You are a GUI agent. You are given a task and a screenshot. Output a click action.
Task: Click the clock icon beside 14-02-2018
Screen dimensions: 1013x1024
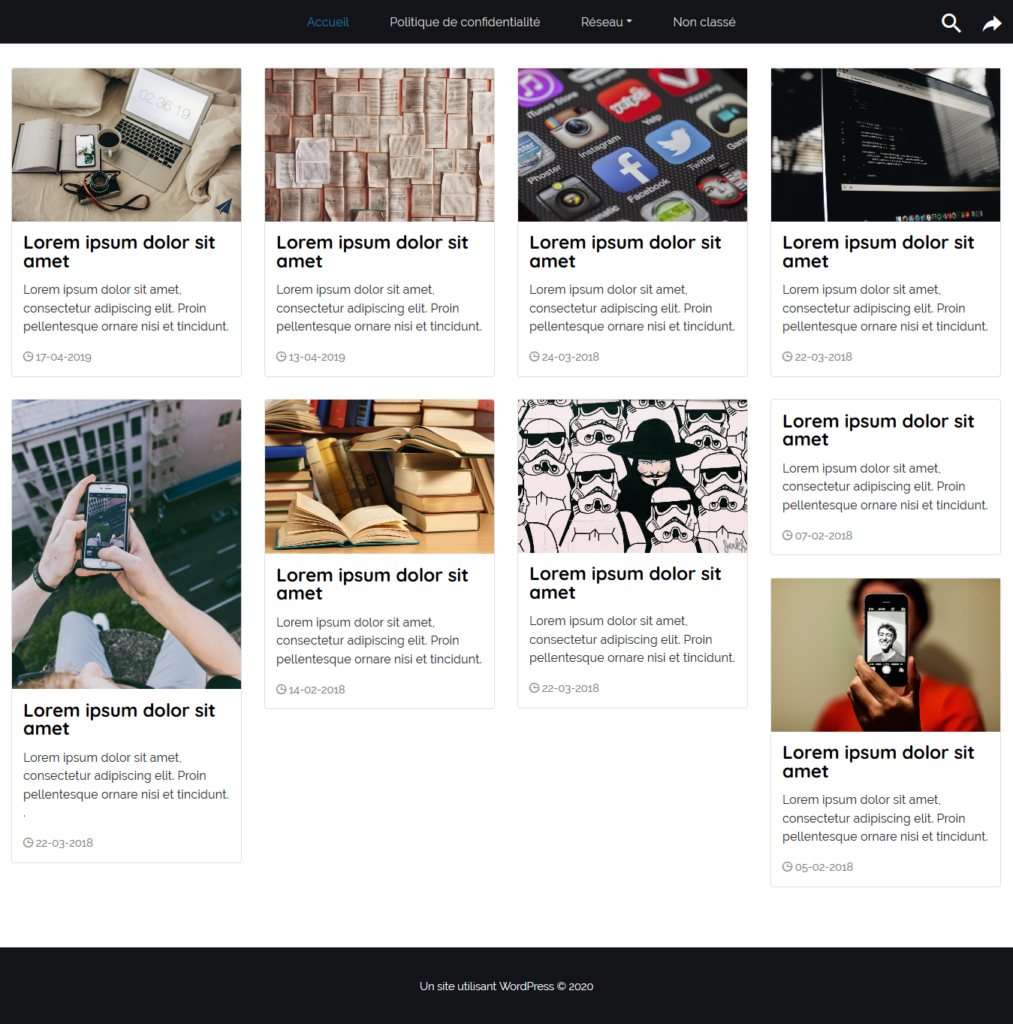click(x=281, y=688)
